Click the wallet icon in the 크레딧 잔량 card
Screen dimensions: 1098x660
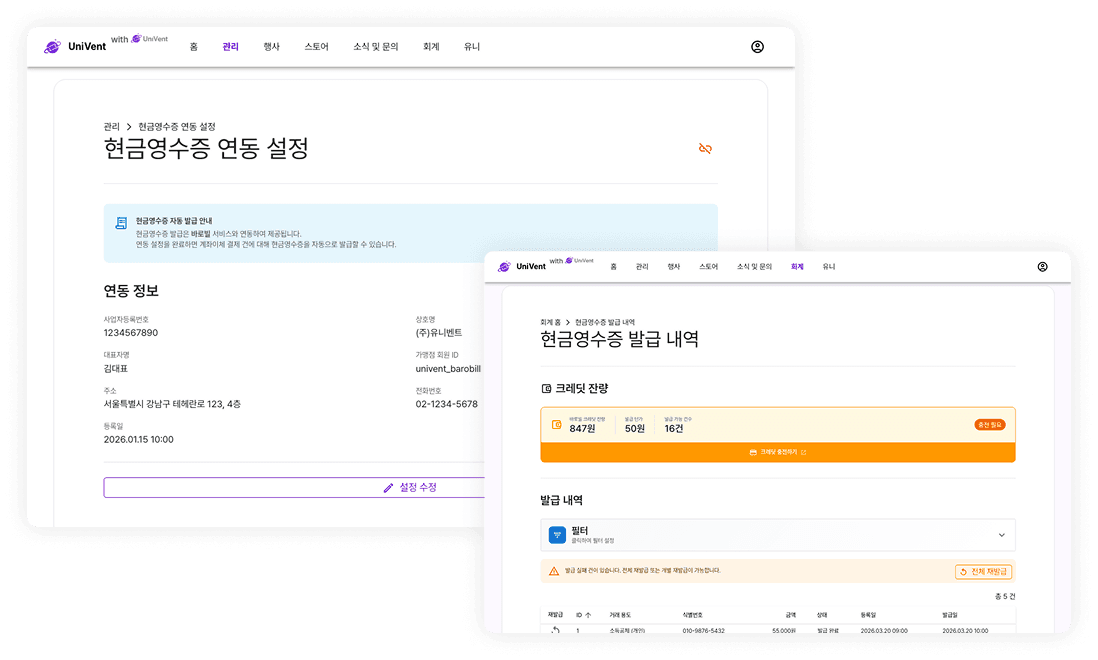pos(557,425)
